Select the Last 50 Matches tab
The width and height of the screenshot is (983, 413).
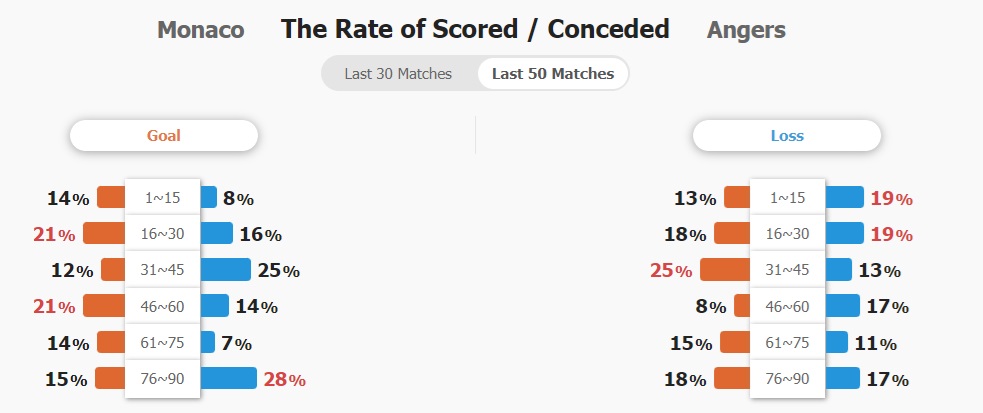click(x=553, y=74)
